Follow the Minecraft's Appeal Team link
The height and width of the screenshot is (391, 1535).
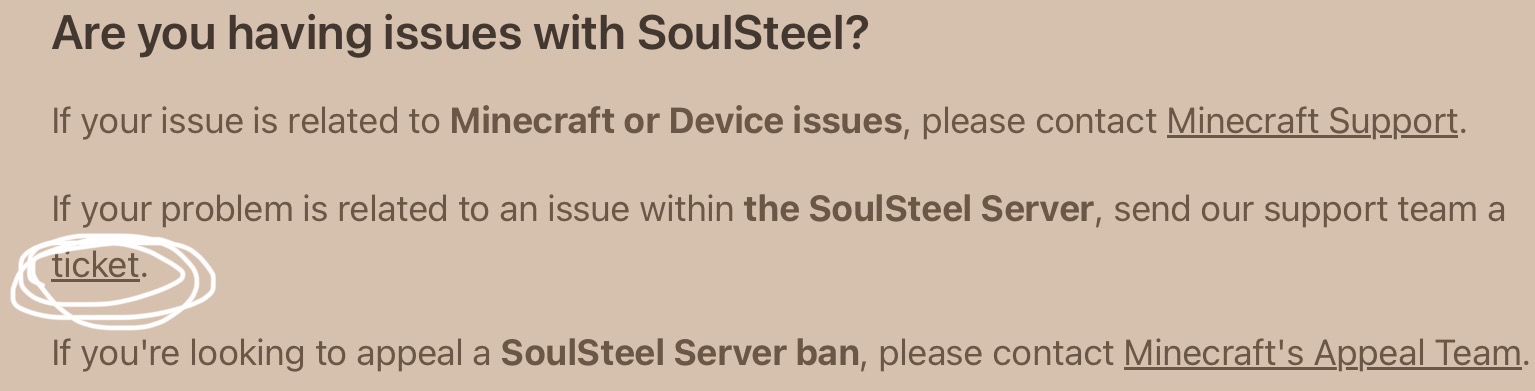click(1322, 353)
